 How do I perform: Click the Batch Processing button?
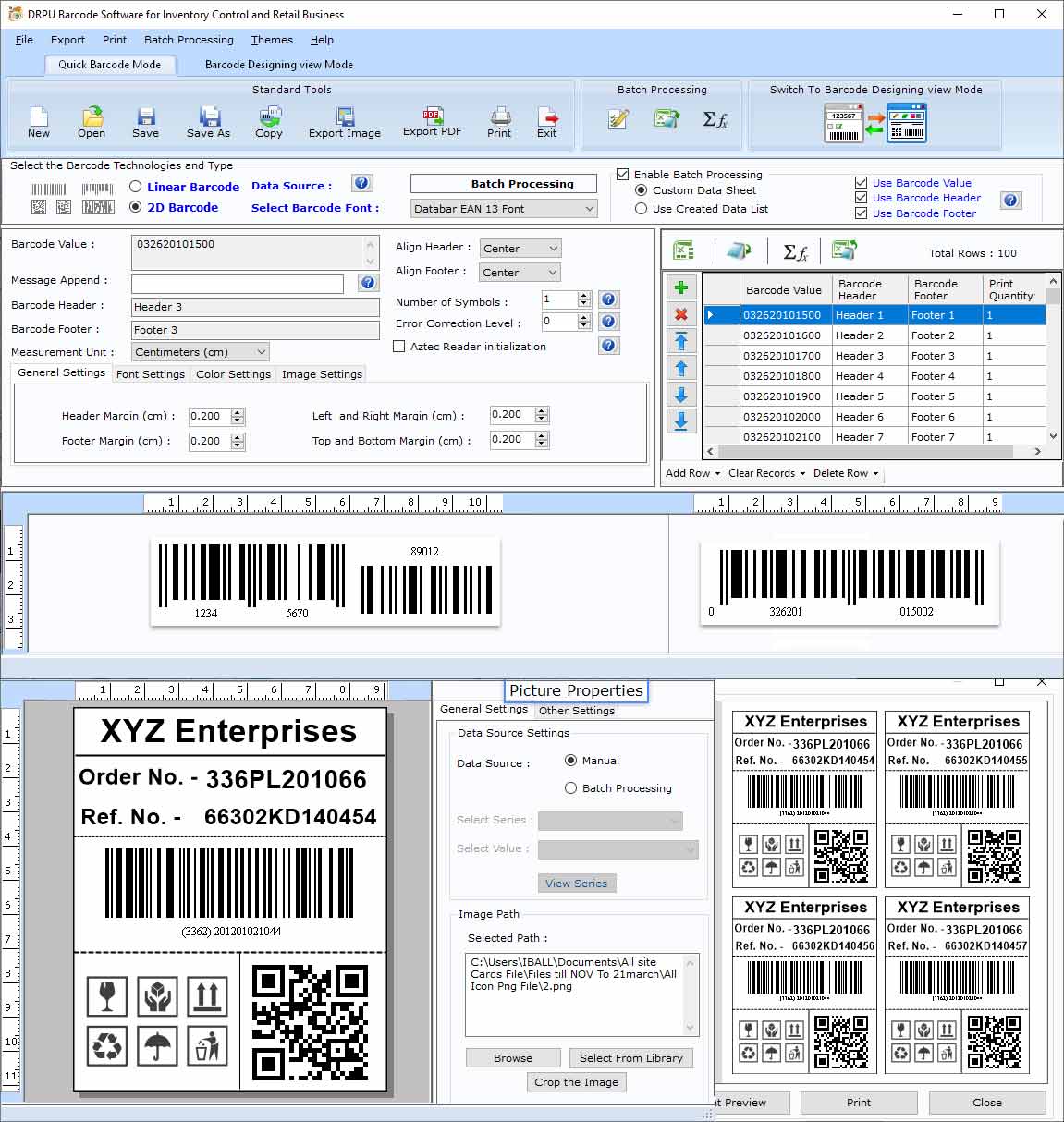tap(503, 183)
